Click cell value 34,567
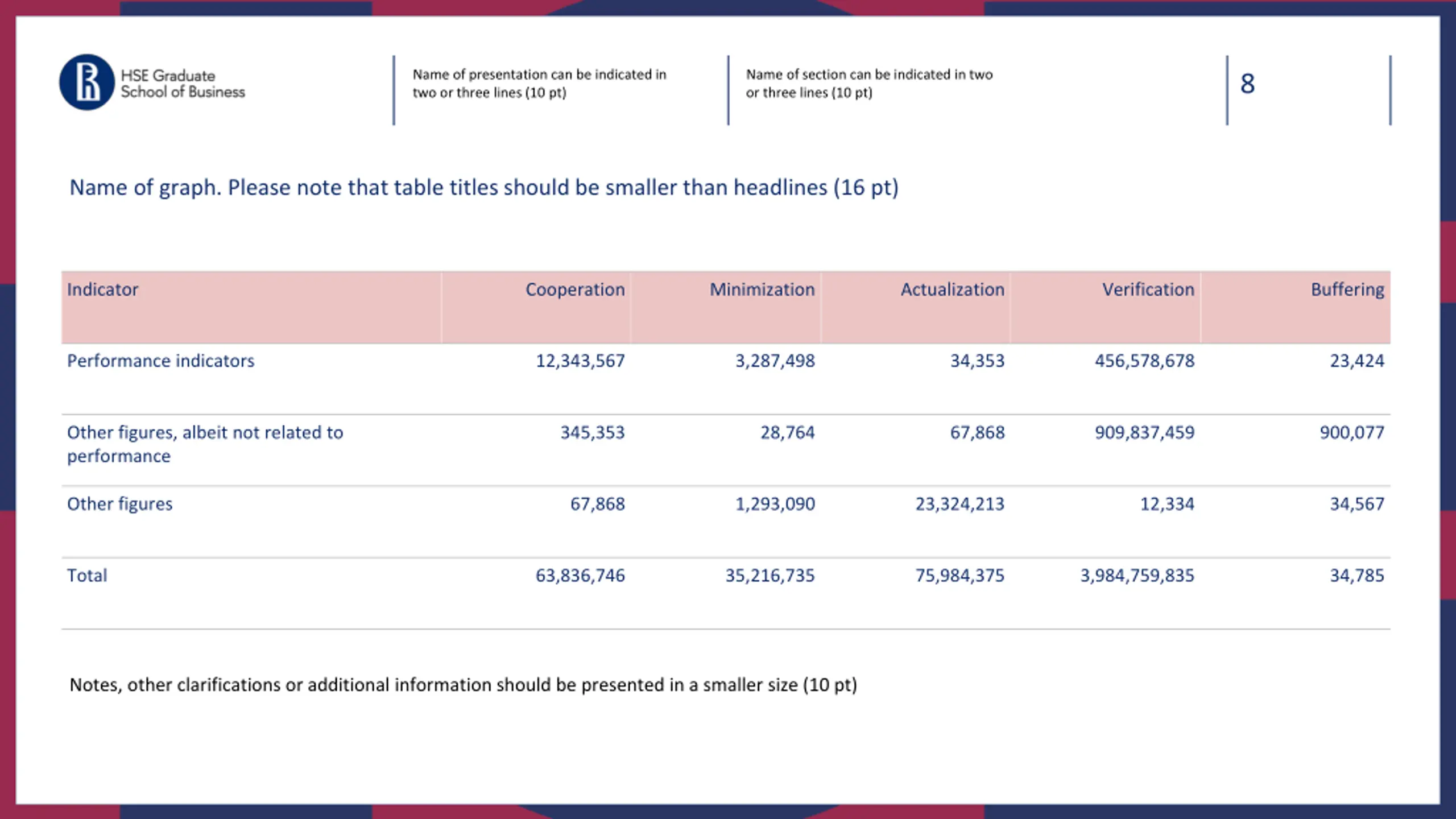 [x=1356, y=504]
